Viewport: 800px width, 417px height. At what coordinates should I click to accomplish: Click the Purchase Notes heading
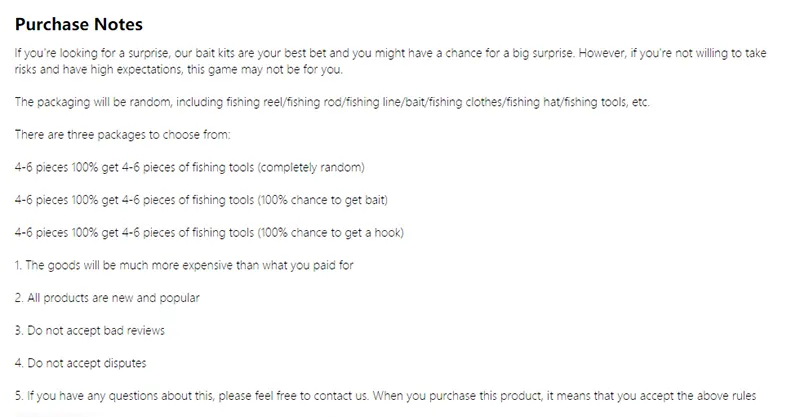79,24
